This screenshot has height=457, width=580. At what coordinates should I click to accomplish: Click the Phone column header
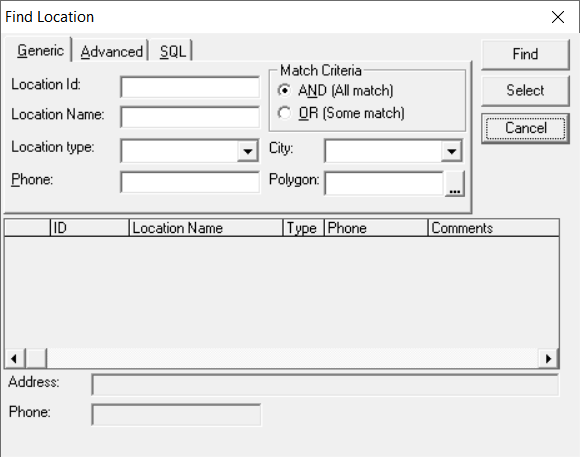pos(376,228)
